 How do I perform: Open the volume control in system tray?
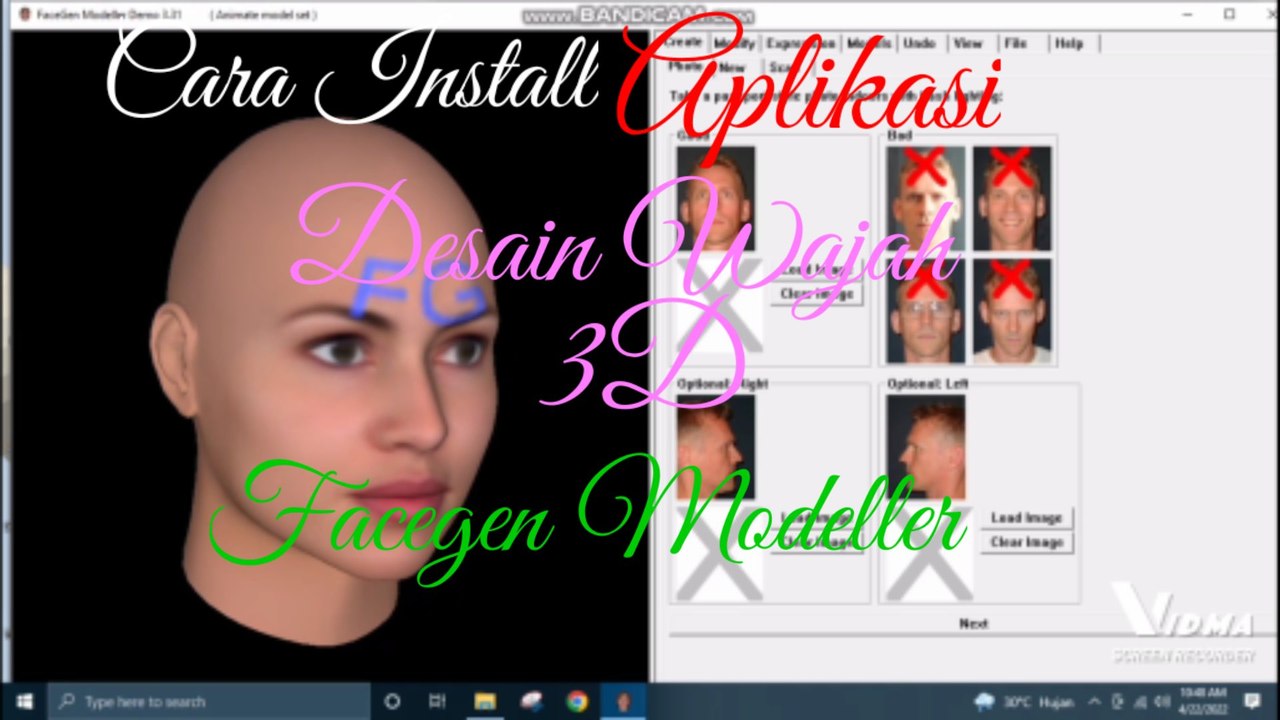click(1162, 701)
